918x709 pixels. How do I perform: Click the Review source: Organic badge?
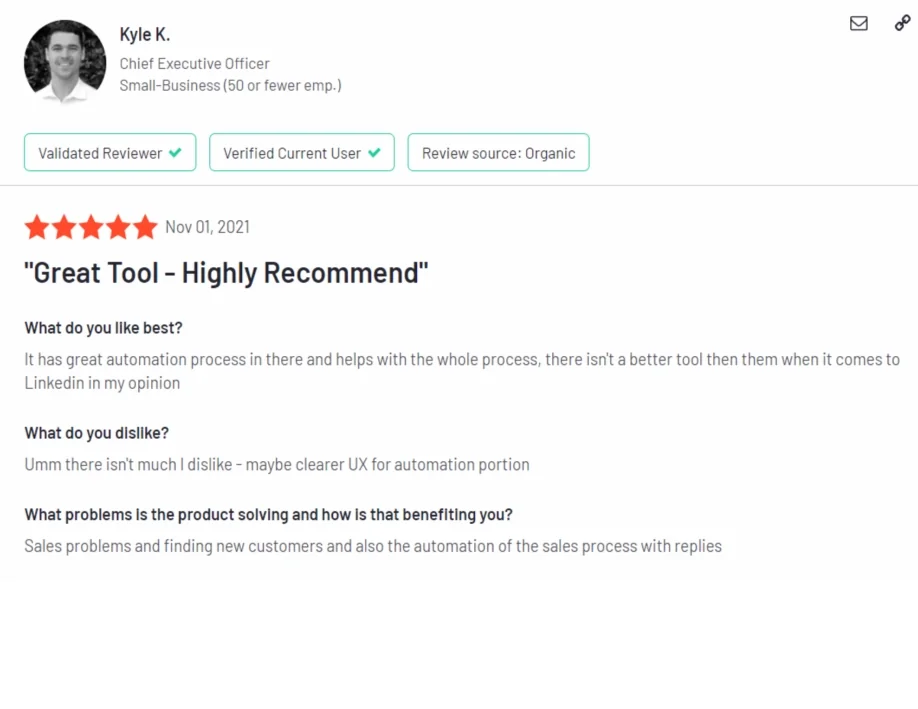pyautogui.click(x=498, y=153)
